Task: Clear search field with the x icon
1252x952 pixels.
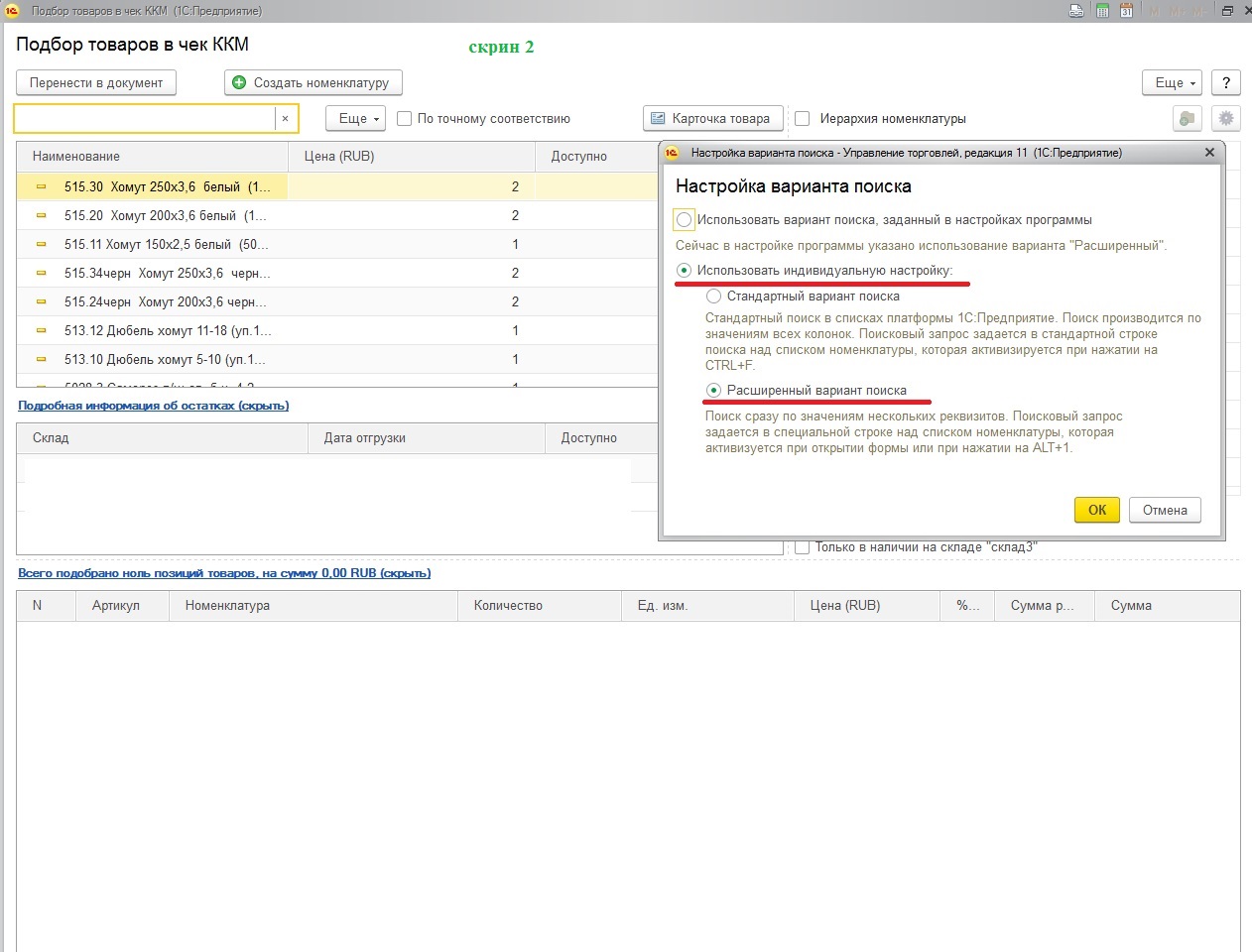Action: [x=285, y=119]
